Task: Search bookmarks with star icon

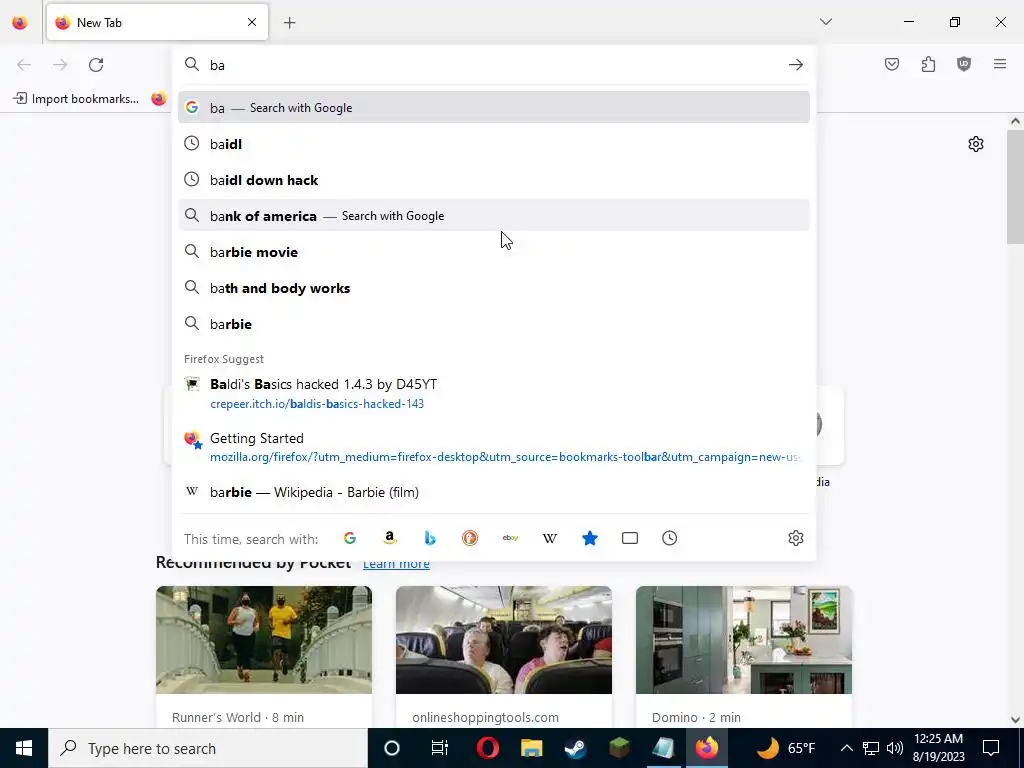Action: coord(590,538)
